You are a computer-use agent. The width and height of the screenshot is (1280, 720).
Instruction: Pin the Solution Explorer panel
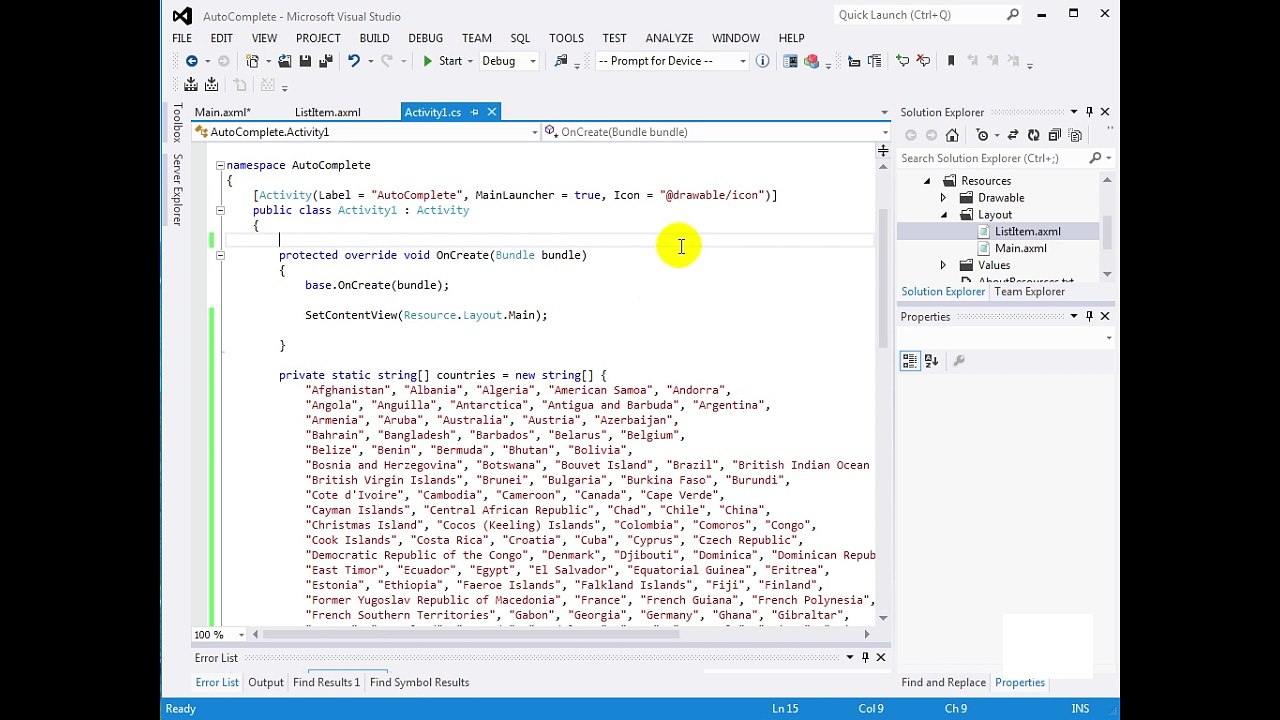pyautogui.click(x=1089, y=112)
